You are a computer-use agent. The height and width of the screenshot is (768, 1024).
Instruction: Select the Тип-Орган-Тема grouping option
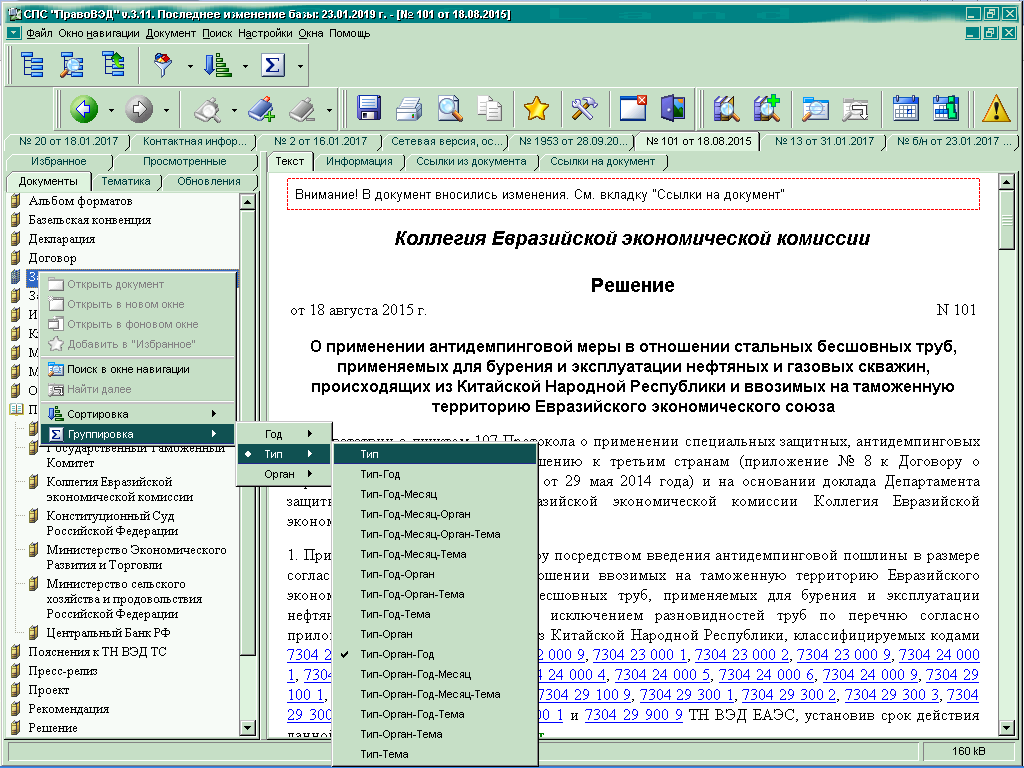[x=435, y=734]
